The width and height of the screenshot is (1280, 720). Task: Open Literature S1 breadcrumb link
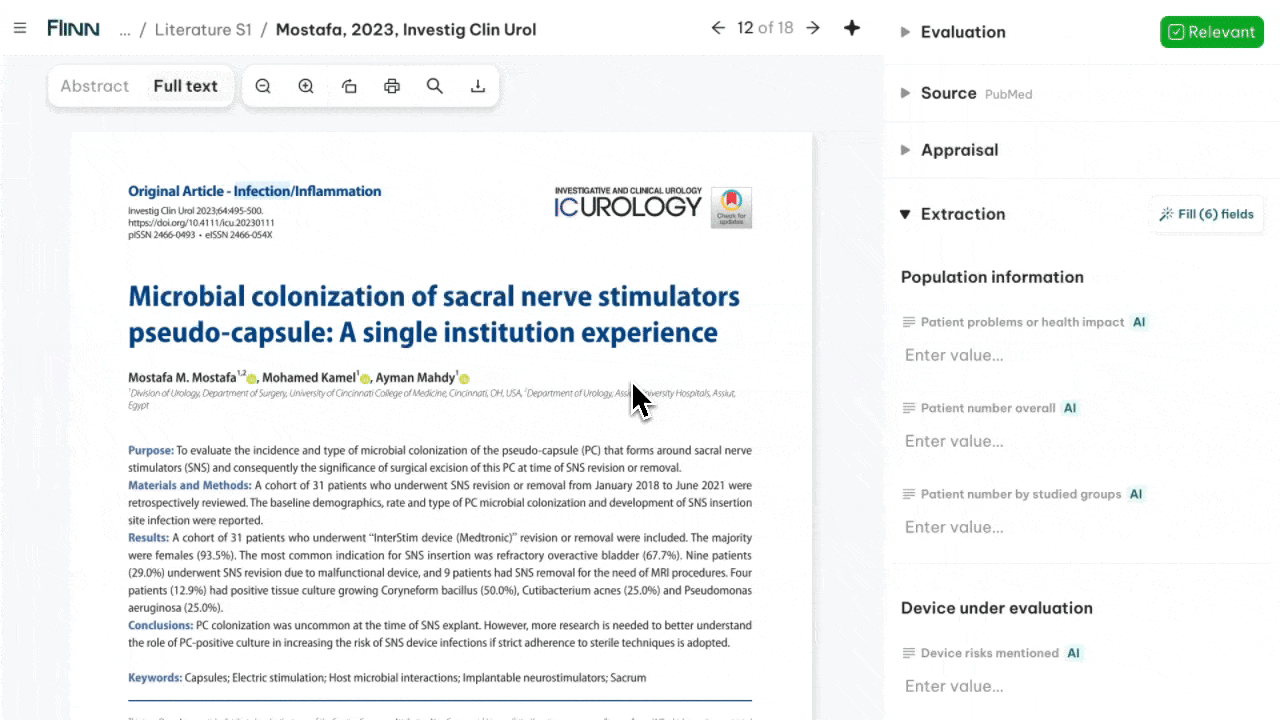pyautogui.click(x=203, y=30)
